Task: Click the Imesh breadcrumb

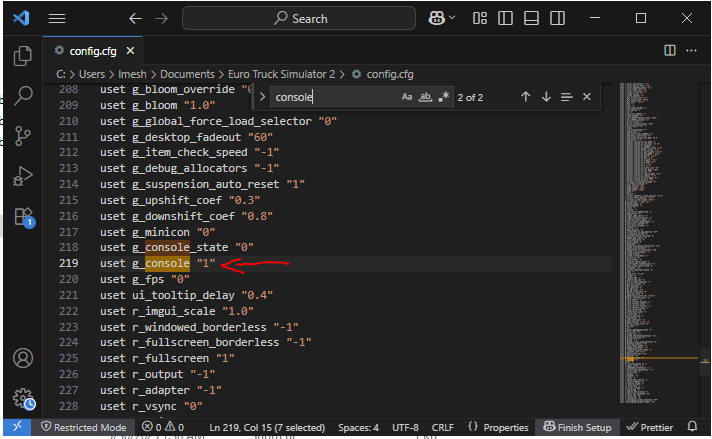Action: pyautogui.click(x=132, y=74)
